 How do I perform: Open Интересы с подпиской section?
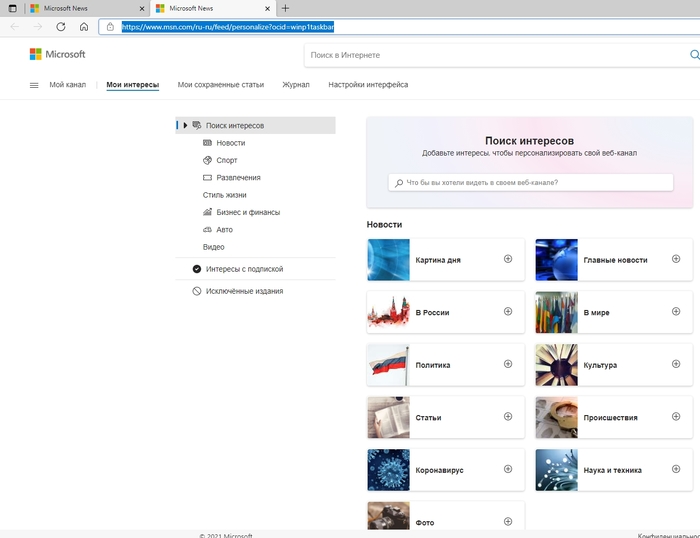coord(244,269)
